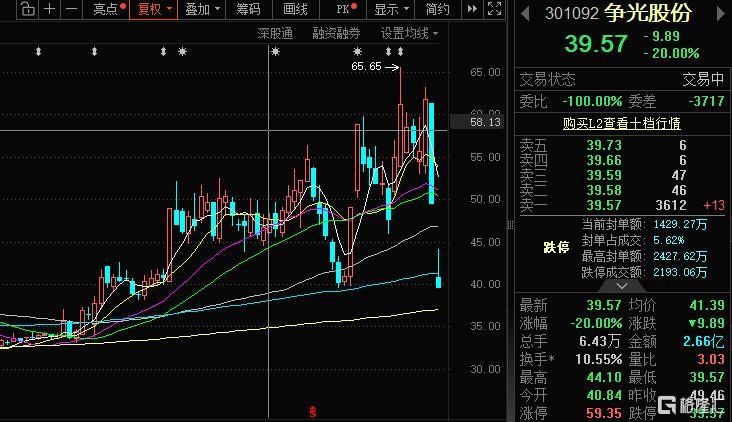The image size is (732, 422).
Task: Open the 复权 adjustment dropdown
Action: tap(154, 9)
